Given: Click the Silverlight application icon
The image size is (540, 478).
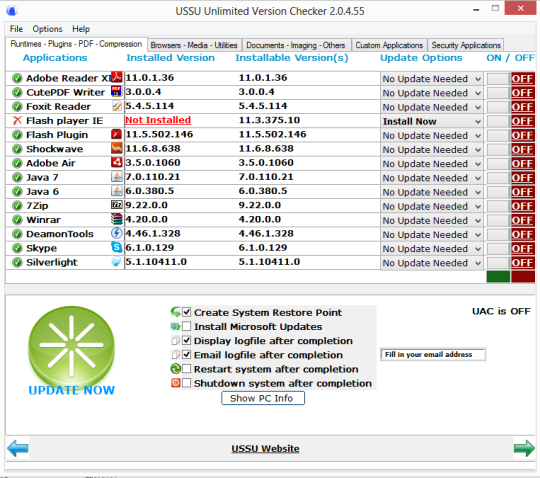Looking at the screenshot, I should pos(117,262).
